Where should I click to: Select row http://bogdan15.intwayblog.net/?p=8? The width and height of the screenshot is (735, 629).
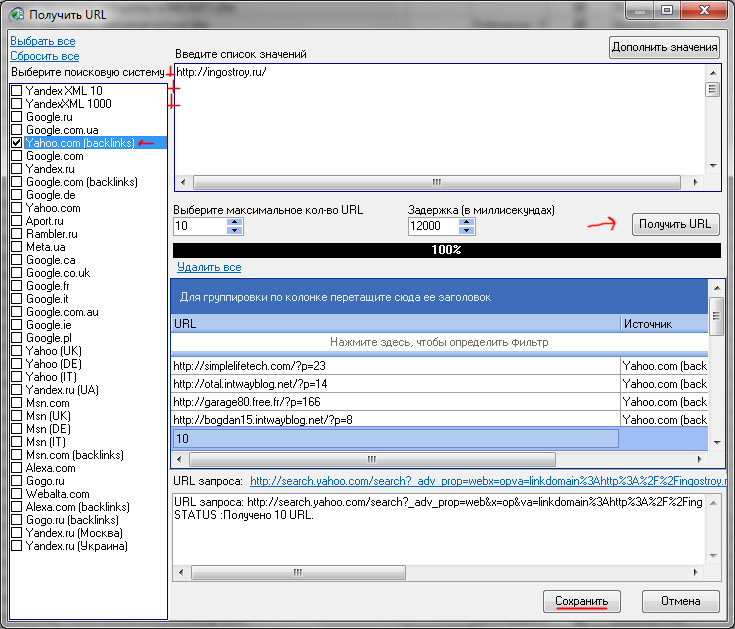pos(396,420)
